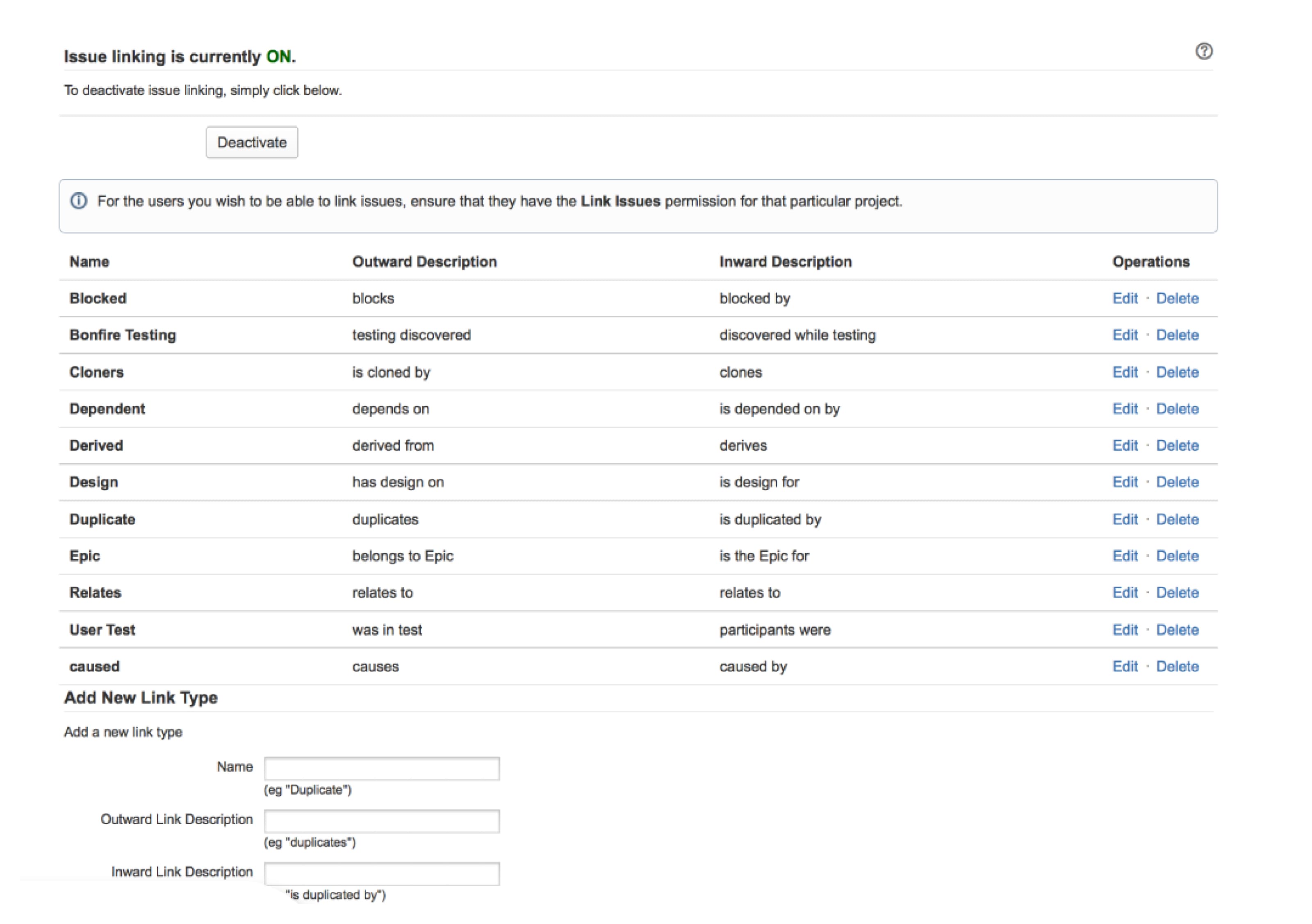Viewport: 1312px width, 924px height.
Task: Select the Dependent name cell
Action: tap(107, 409)
